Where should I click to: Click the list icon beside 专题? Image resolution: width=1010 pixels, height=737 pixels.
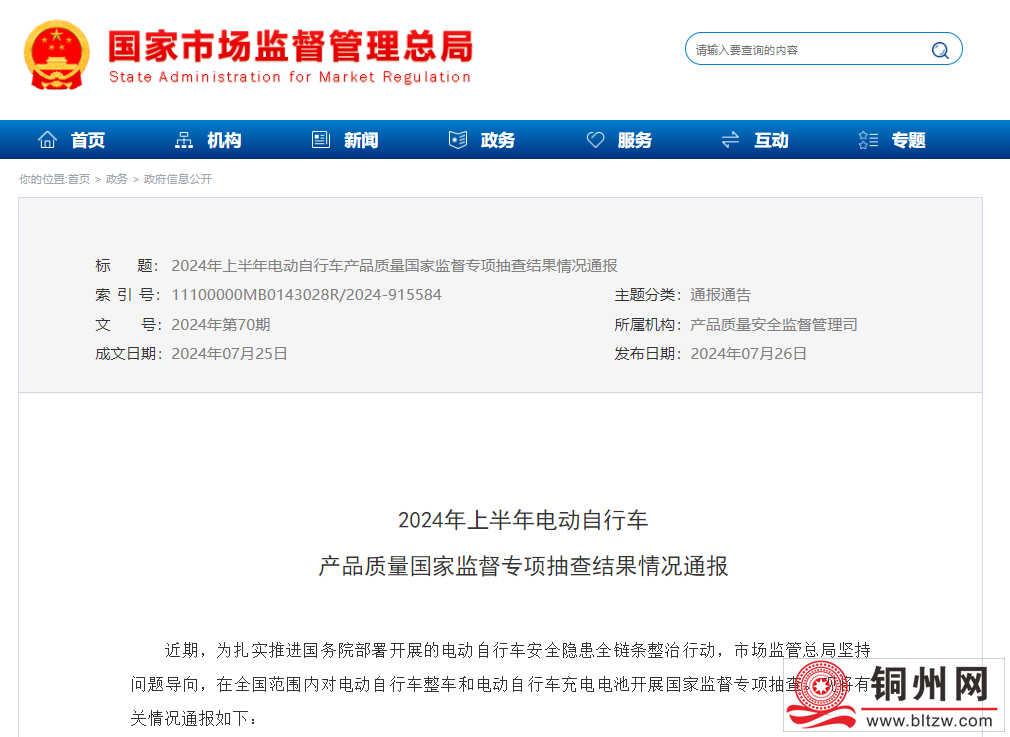tap(868, 140)
